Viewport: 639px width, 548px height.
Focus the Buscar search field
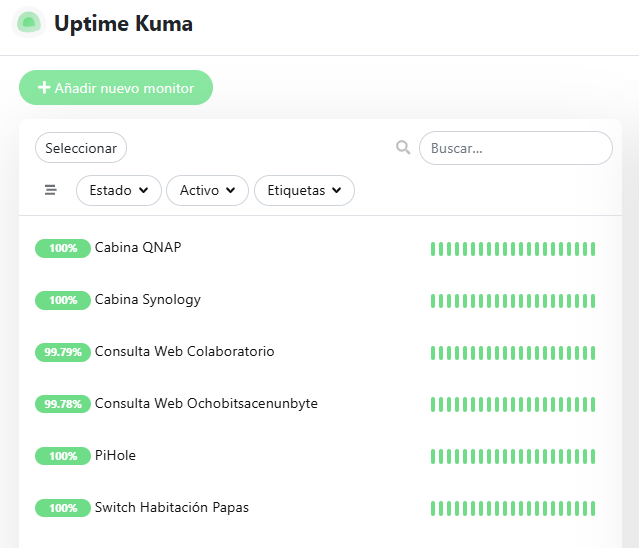tap(515, 148)
